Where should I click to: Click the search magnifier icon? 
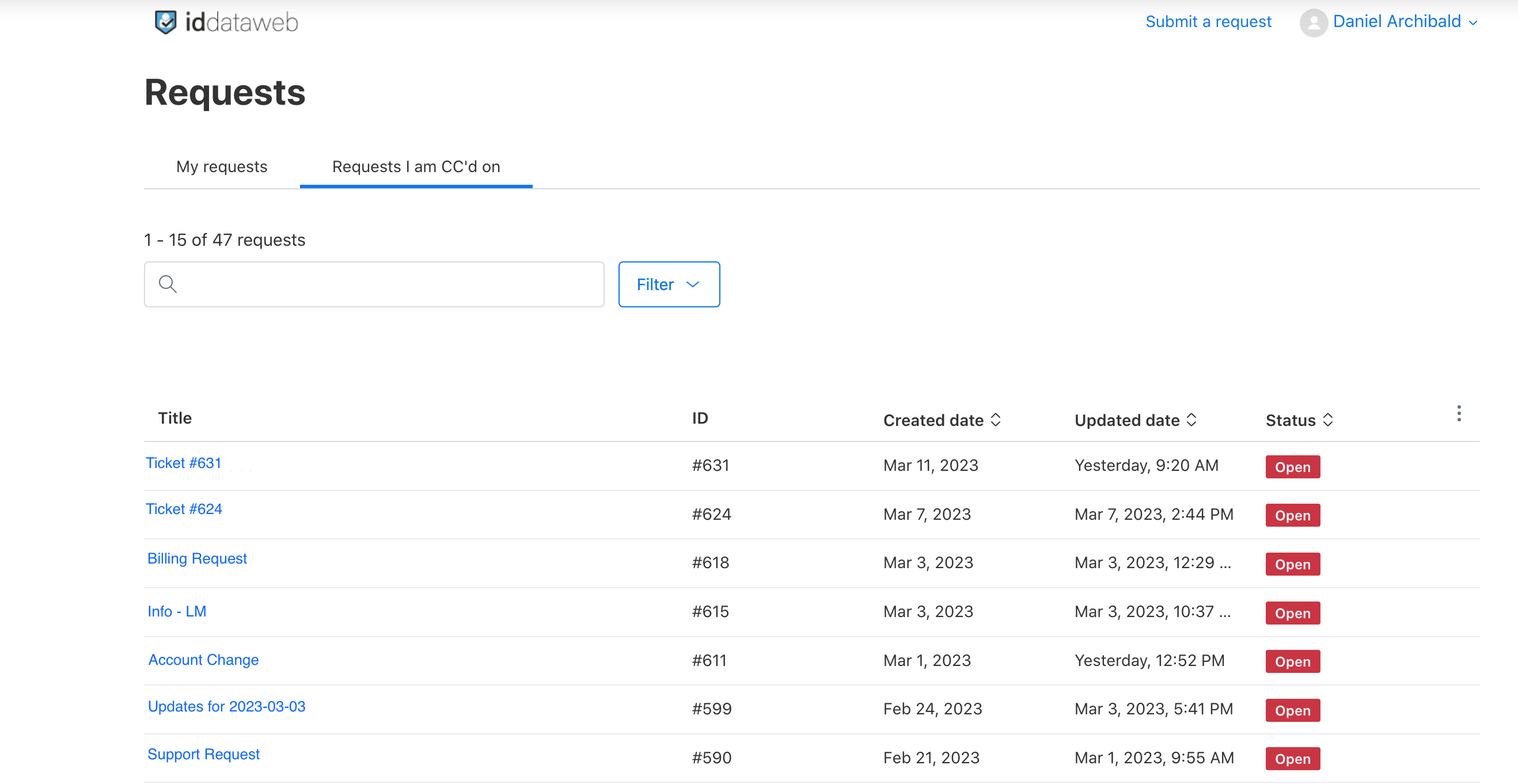coord(168,284)
